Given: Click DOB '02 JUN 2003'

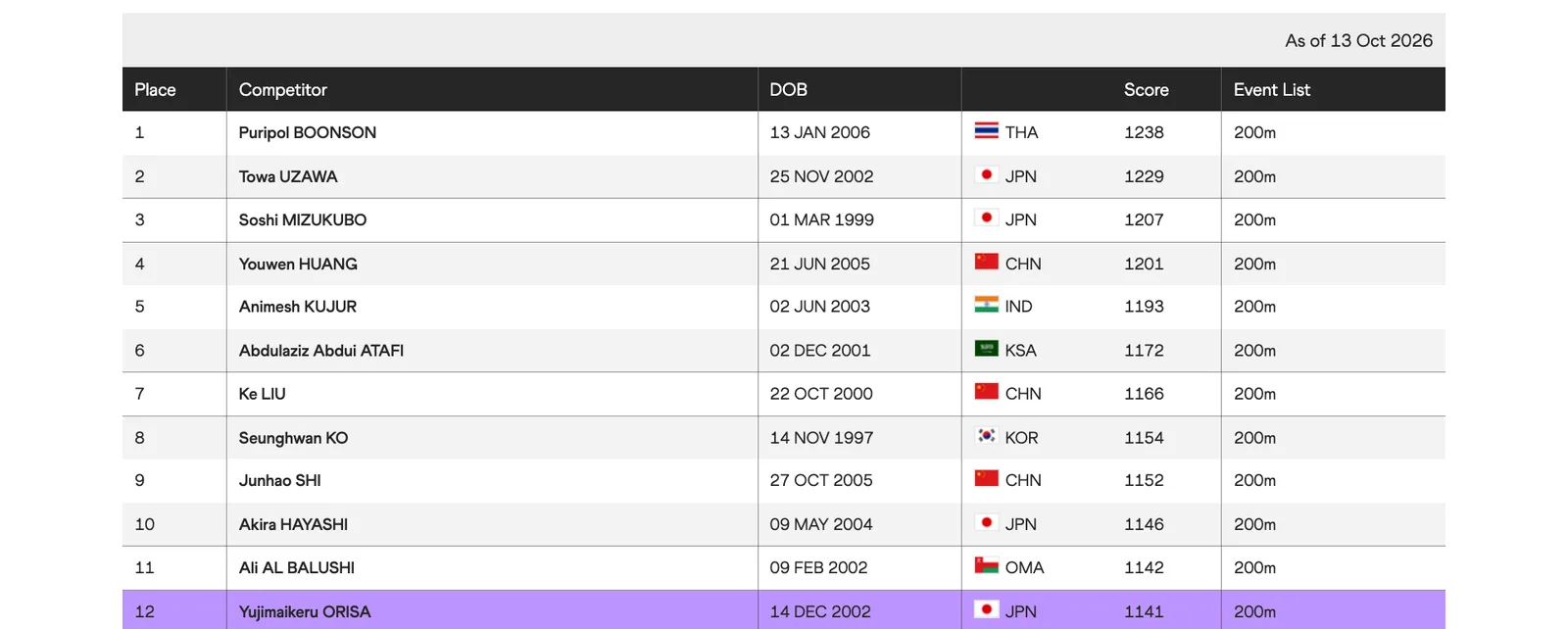Looking at the screenshot, I should click(x=820, y=307).
